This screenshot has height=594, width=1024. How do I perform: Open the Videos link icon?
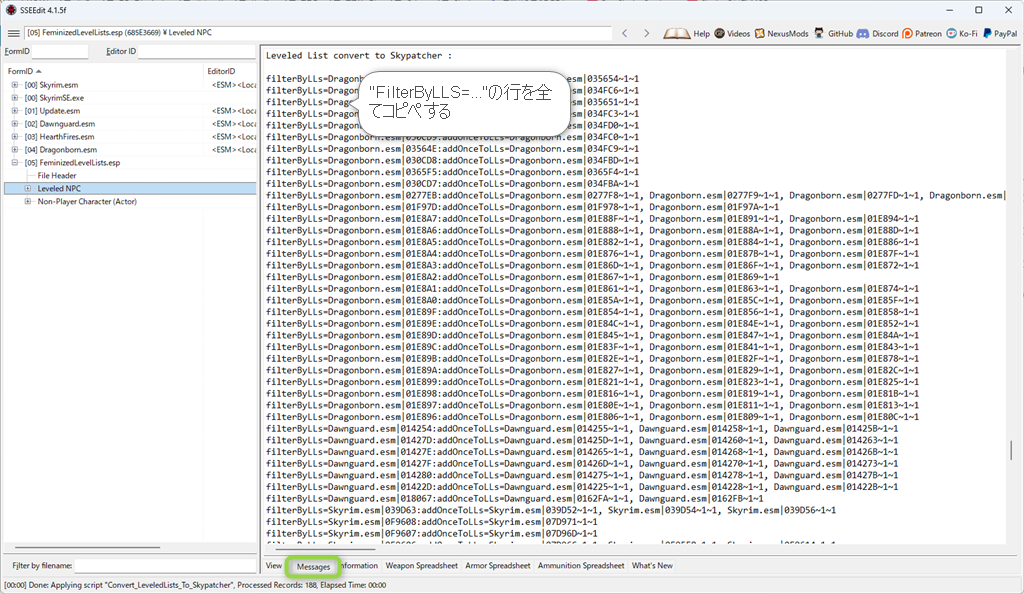[x=720, y=33]
